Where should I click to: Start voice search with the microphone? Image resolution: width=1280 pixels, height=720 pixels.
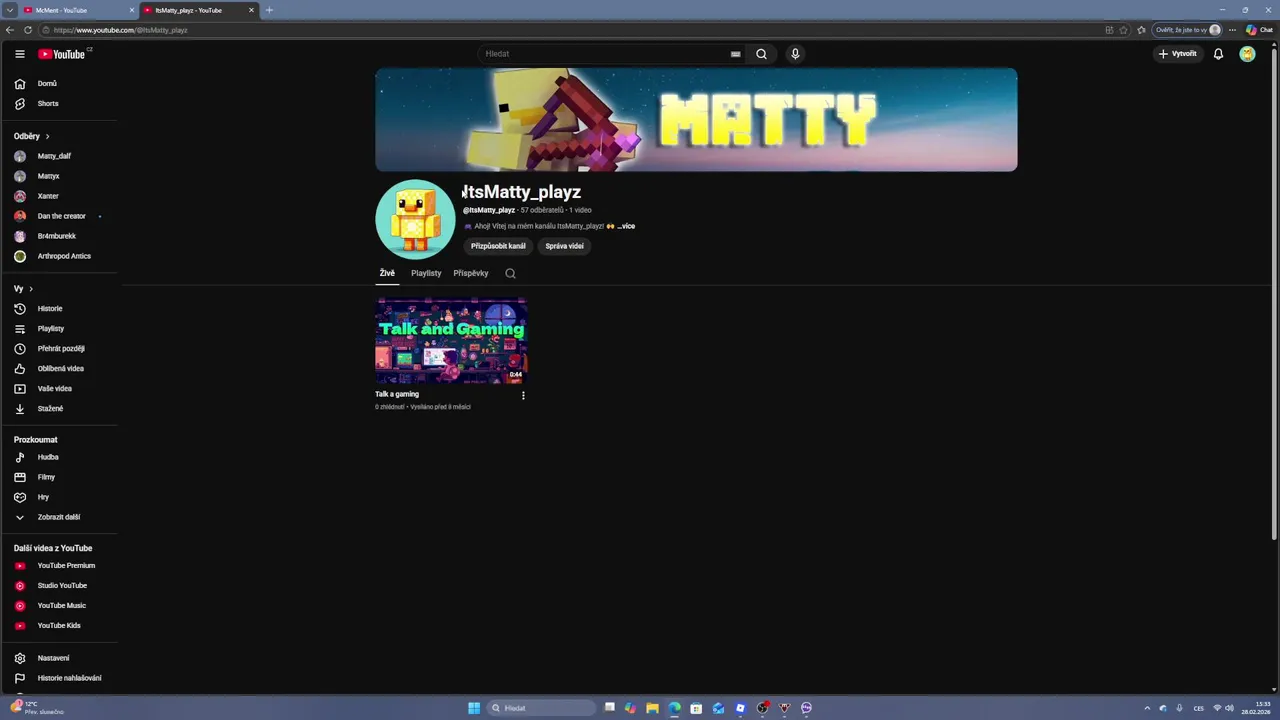[795, 54]
